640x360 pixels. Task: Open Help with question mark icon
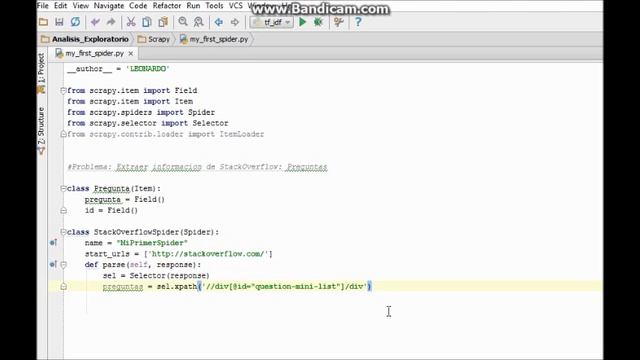point(358,22)
